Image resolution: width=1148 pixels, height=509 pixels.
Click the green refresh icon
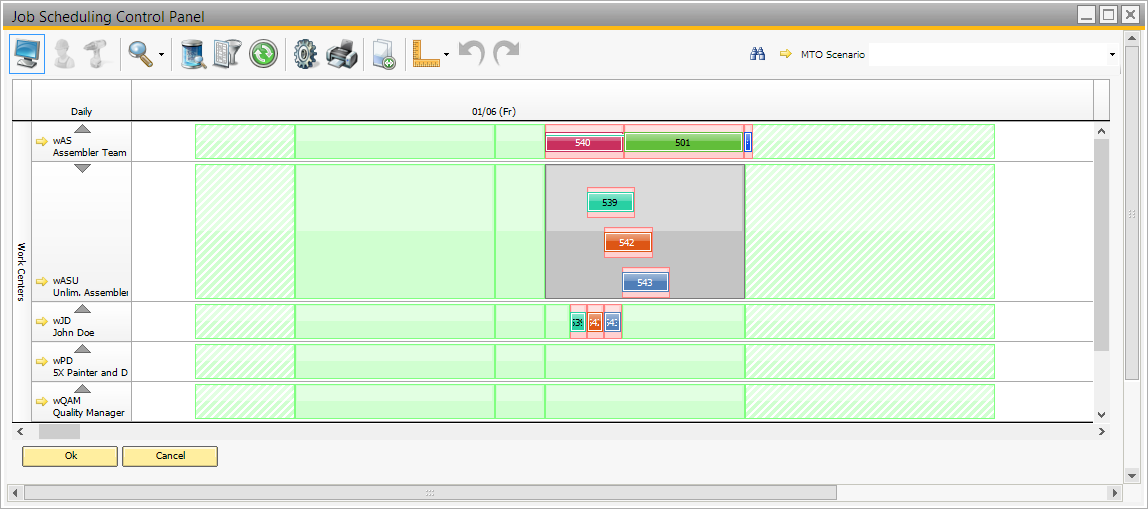(x=263, y=54)
